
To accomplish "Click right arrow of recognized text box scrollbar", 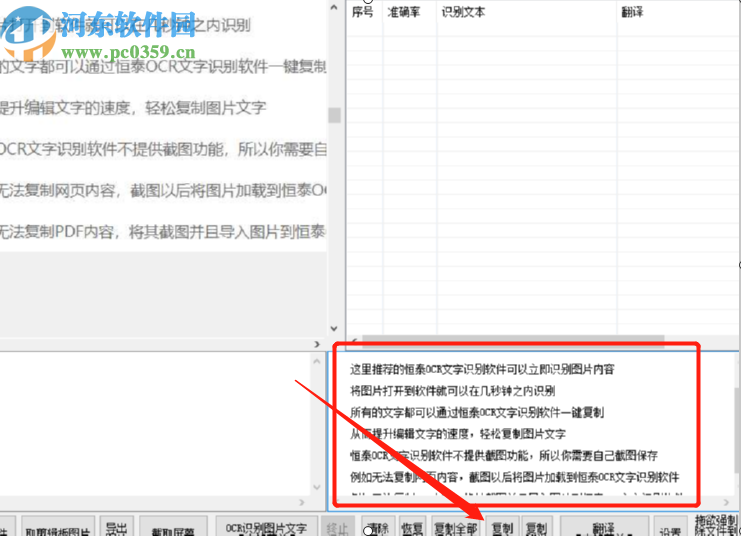I will coord(726,502).
